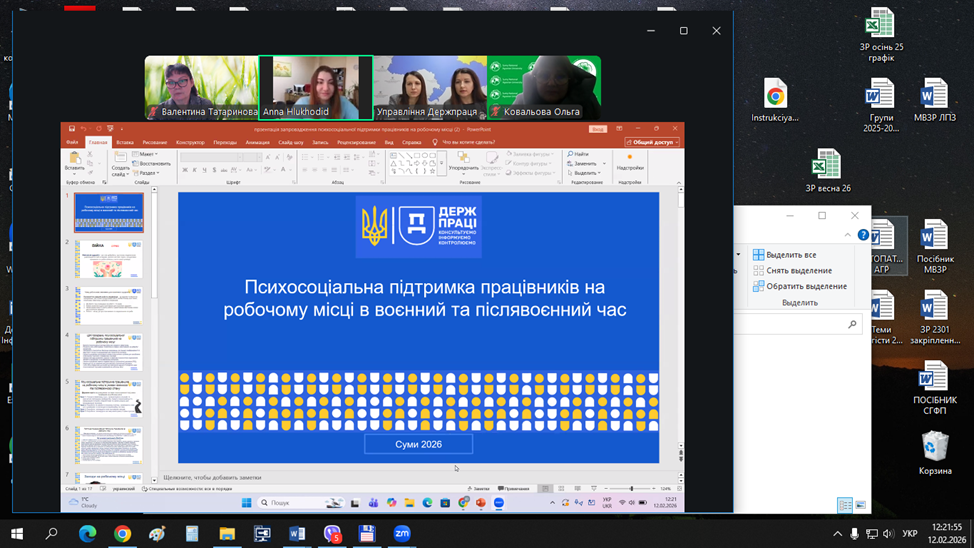Open Viber from the taskbar
The height and width of the screenshot is (548, 974).
coord(332,534)
